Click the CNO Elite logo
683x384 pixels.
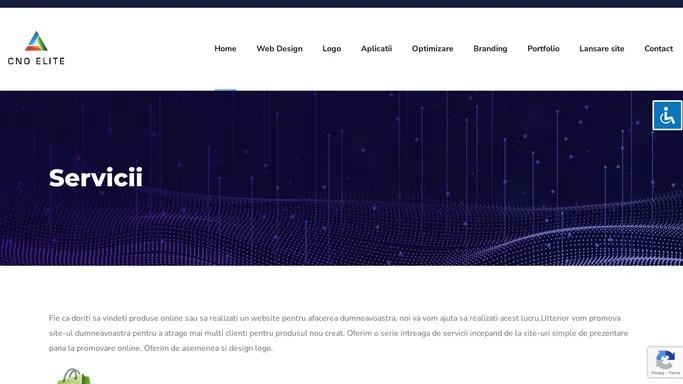coord(36,48)
